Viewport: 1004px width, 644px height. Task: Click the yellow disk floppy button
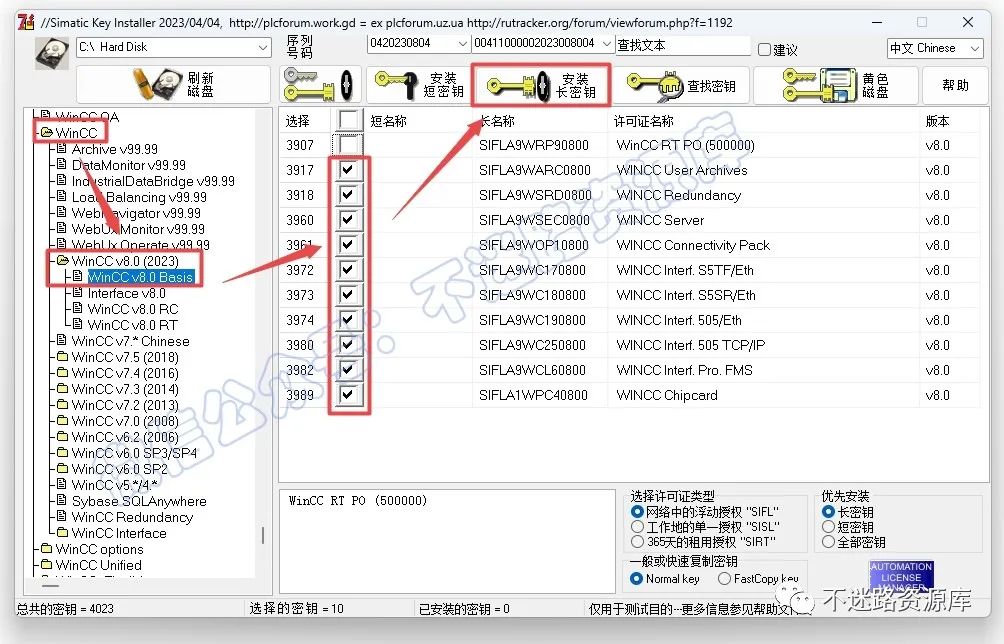click(836, 85)
